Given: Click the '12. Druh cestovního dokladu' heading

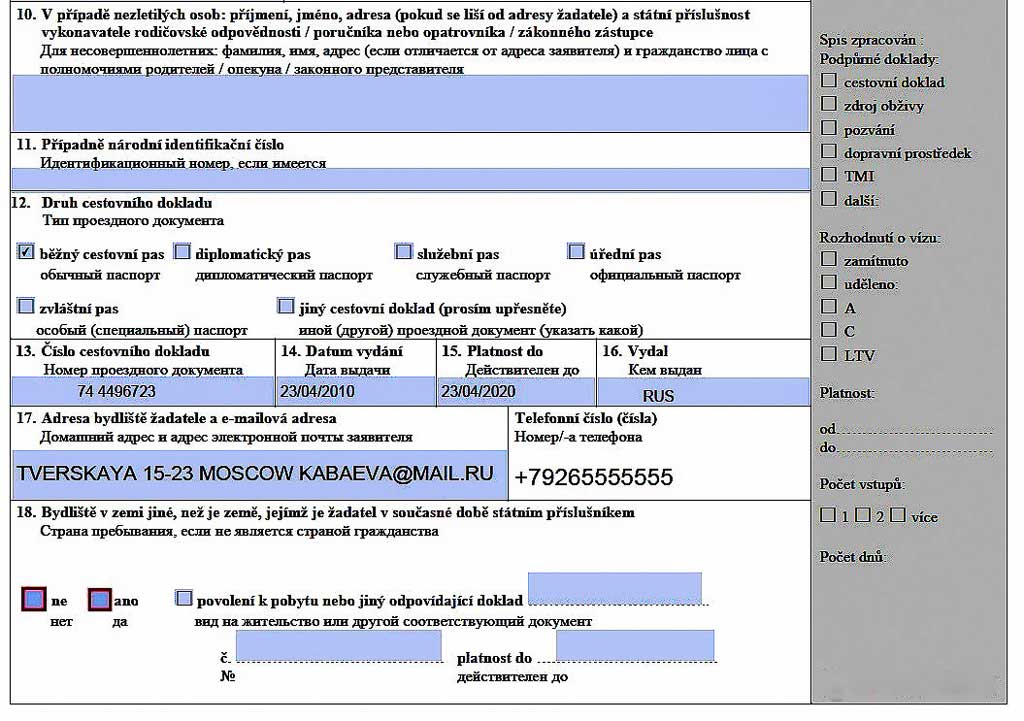Looking at the screenshot, I should tap(112, 203).
